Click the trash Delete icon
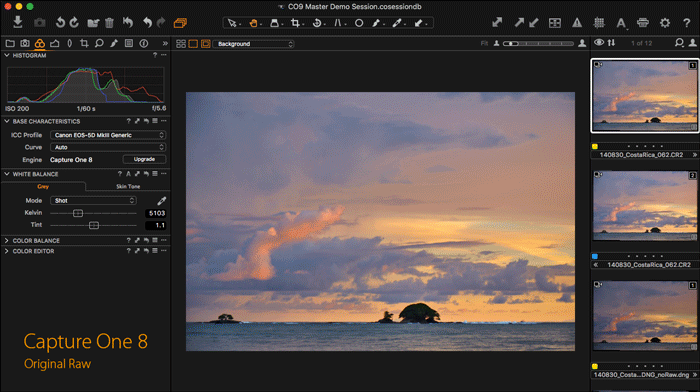 [109, 23]
